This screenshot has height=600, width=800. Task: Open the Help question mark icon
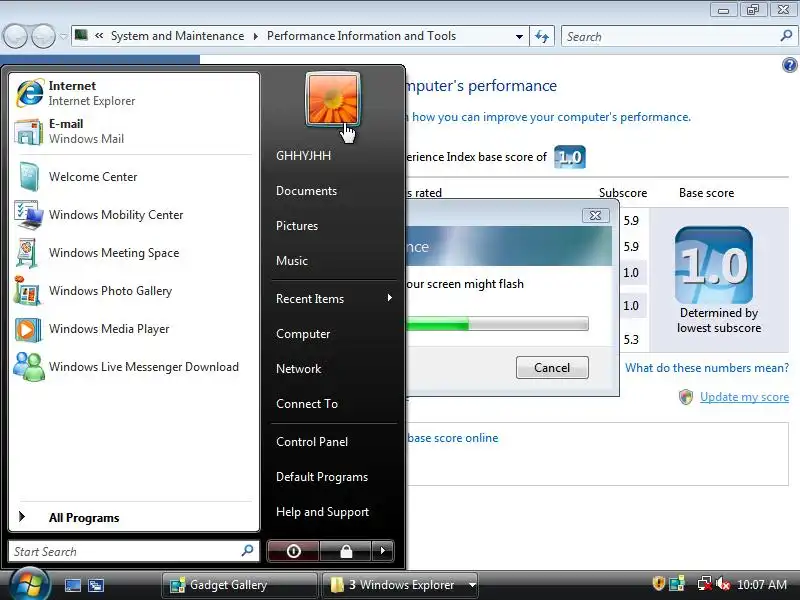click(x=789, y=65)
